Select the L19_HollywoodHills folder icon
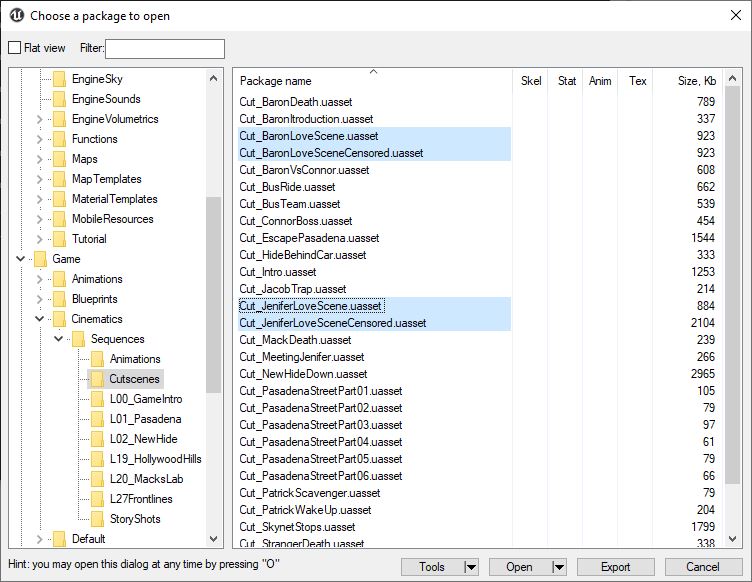 tap(97, 459)
